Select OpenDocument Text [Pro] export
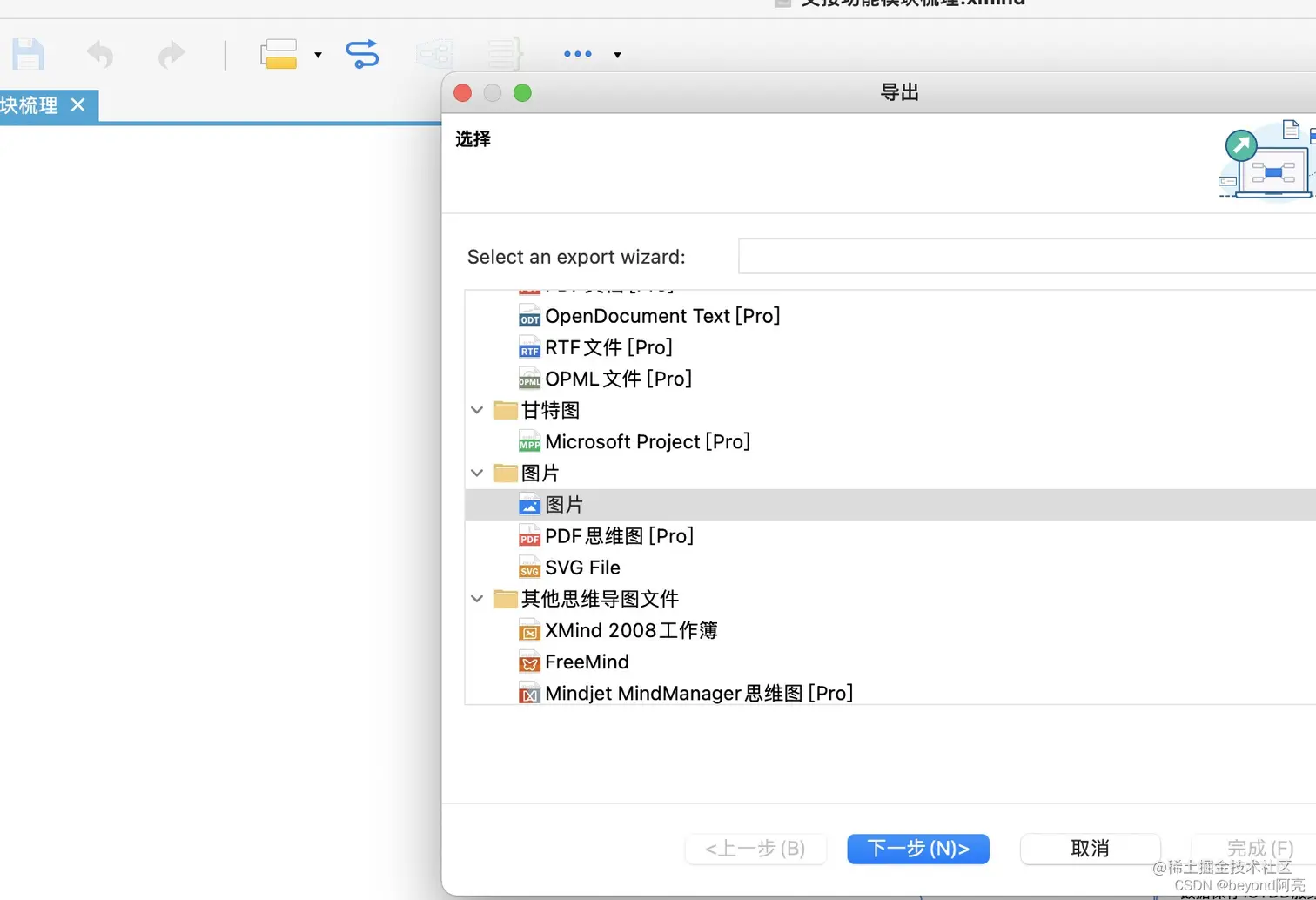The height and width of the screenshot is (900, 1316). [662, 316]
